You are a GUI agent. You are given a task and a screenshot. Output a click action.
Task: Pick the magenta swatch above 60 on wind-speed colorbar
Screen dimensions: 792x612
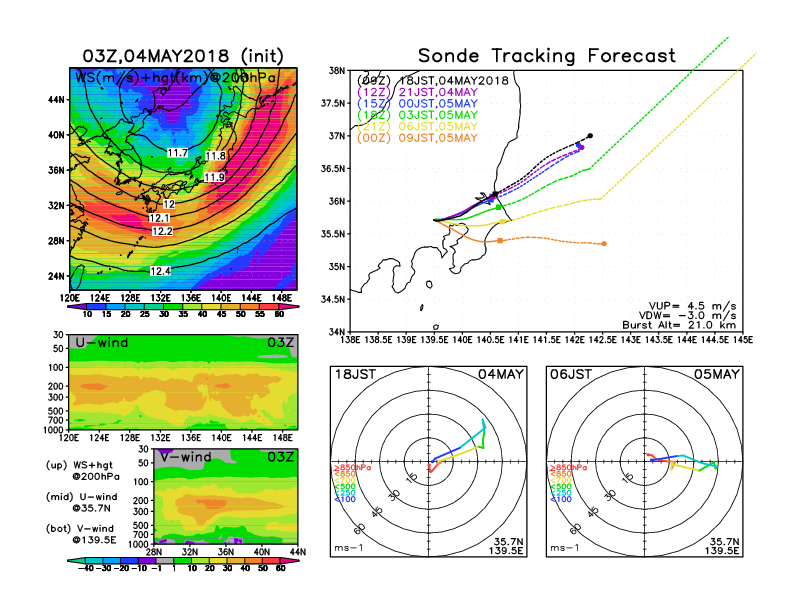(x=289, y=307)
